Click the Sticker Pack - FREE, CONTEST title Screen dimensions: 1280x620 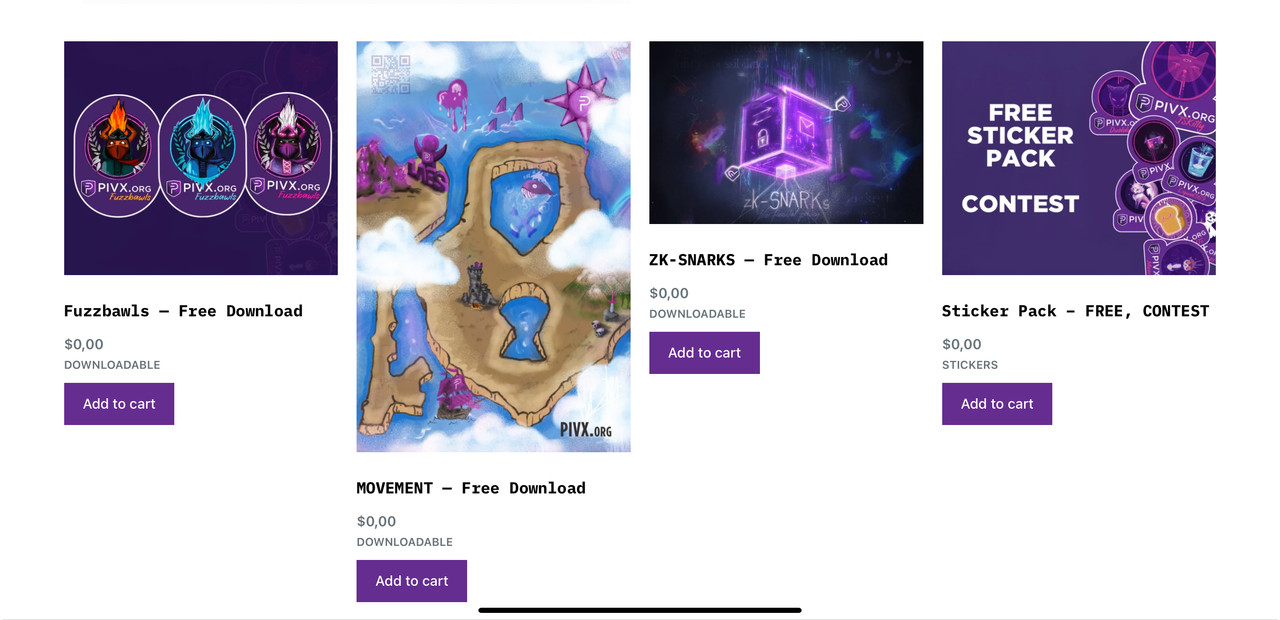tap(1075, 311)
